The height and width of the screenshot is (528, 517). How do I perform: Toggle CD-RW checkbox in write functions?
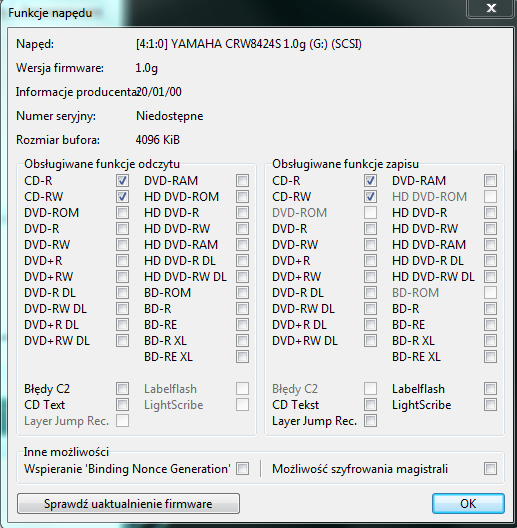(x=370, y=196)
